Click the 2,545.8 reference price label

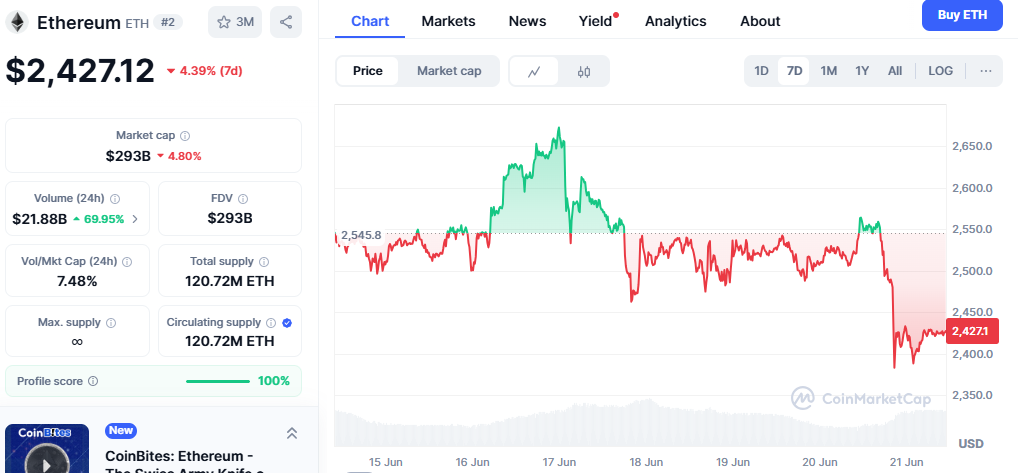click(x=360, y=235)
